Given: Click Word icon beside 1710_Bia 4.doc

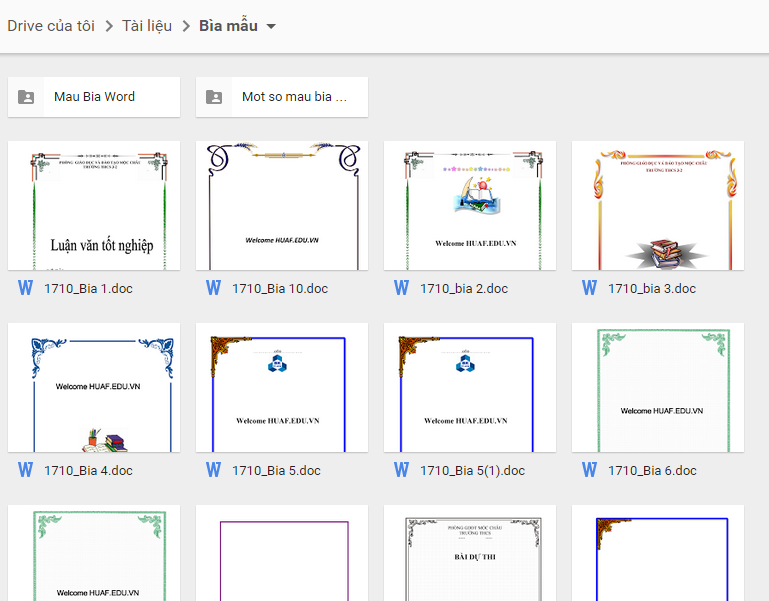Looking at the screenshot, I should tap(26, 470).
